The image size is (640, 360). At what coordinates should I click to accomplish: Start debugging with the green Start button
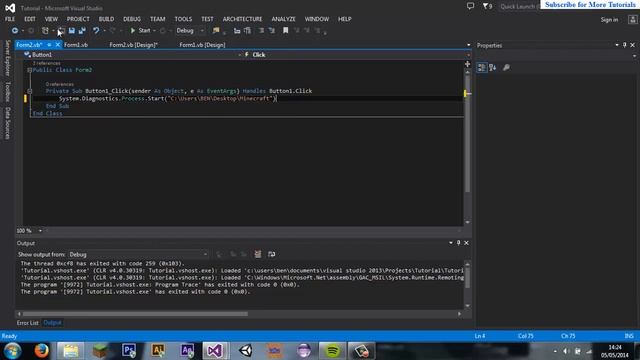tap(140, 31)
